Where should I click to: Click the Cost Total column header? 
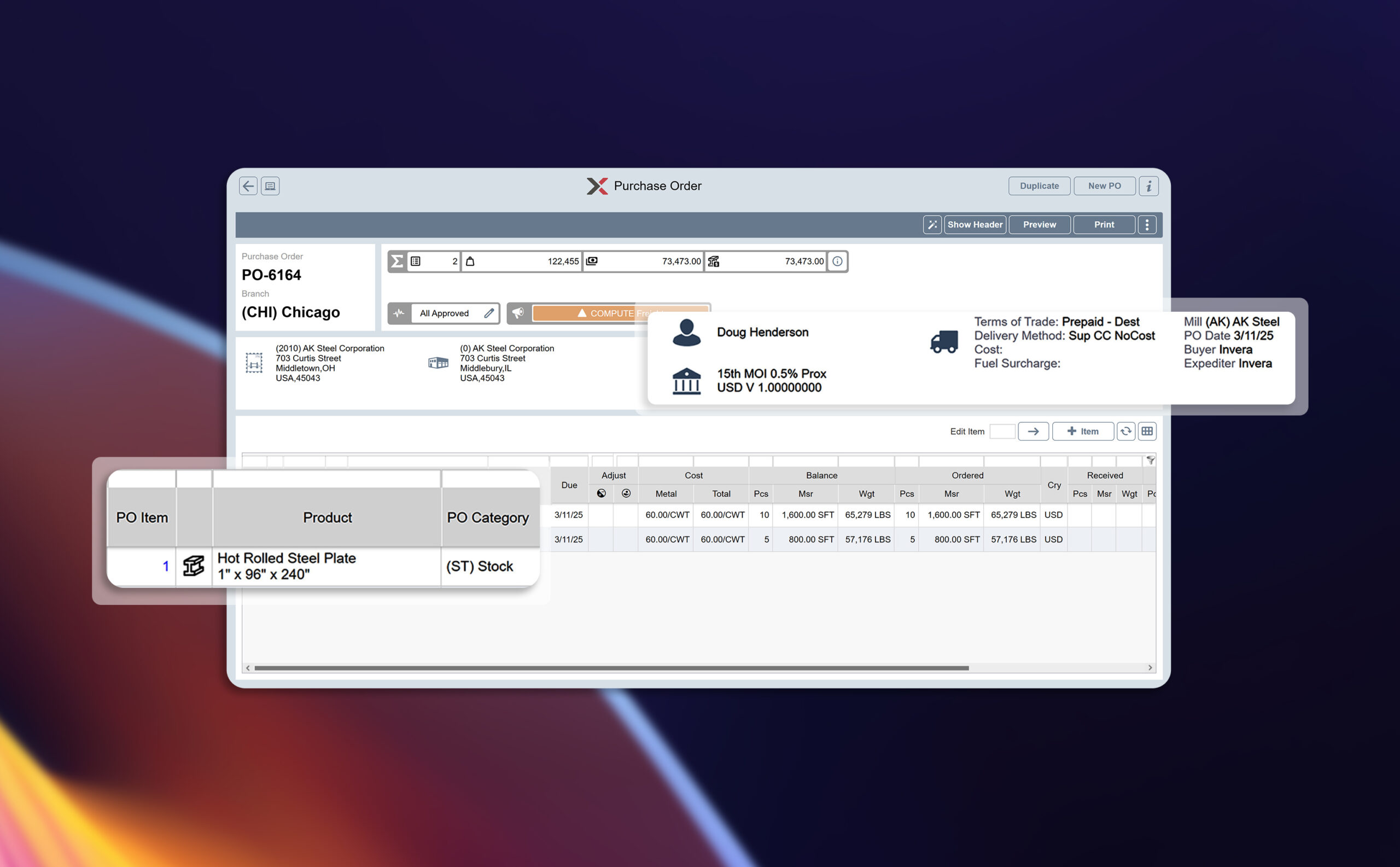(721, 494)
